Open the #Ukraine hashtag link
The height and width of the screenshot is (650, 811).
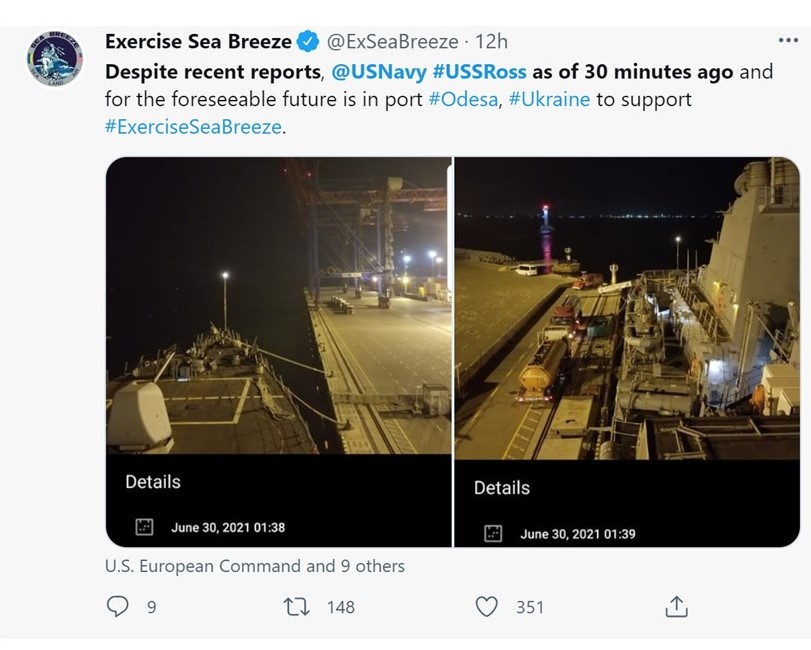tap(549, 99)
